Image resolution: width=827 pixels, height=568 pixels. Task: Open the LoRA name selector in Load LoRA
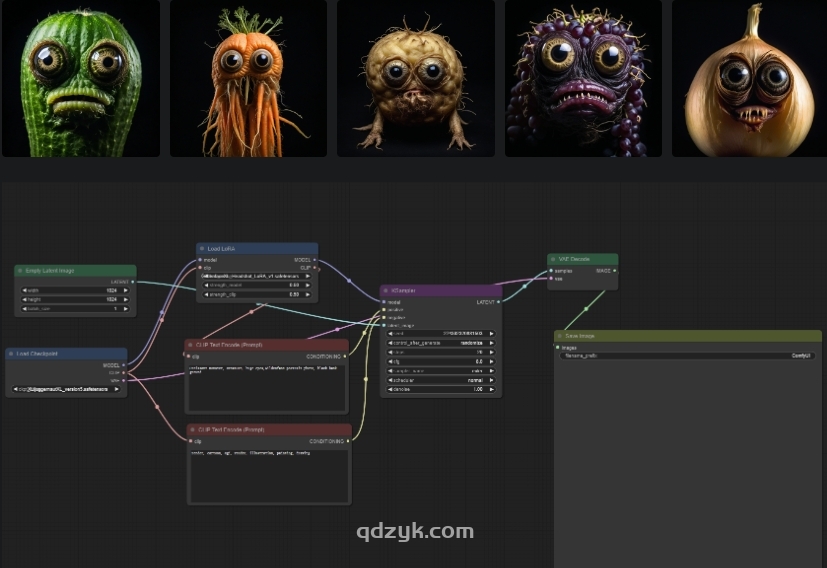tap(258, 275)
